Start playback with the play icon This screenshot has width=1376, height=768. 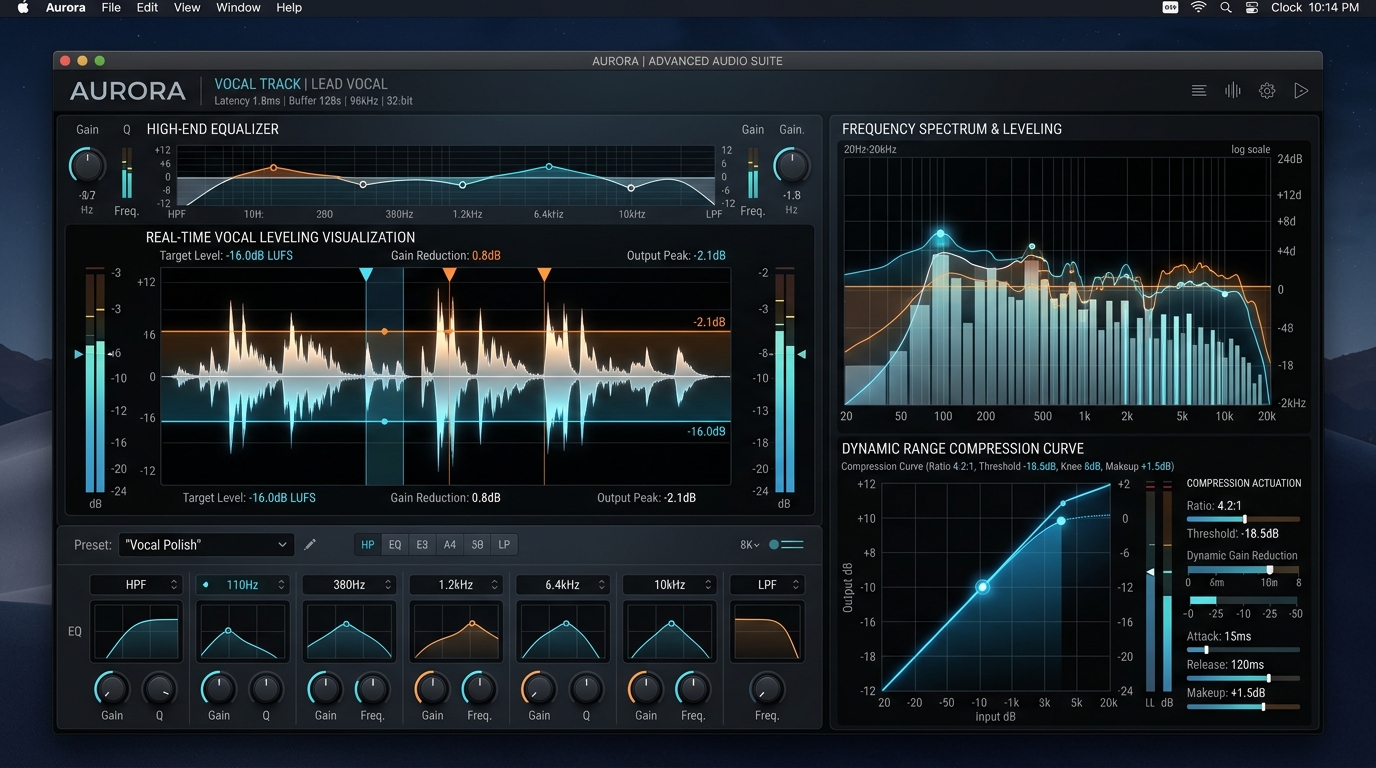coord(1301,91)
